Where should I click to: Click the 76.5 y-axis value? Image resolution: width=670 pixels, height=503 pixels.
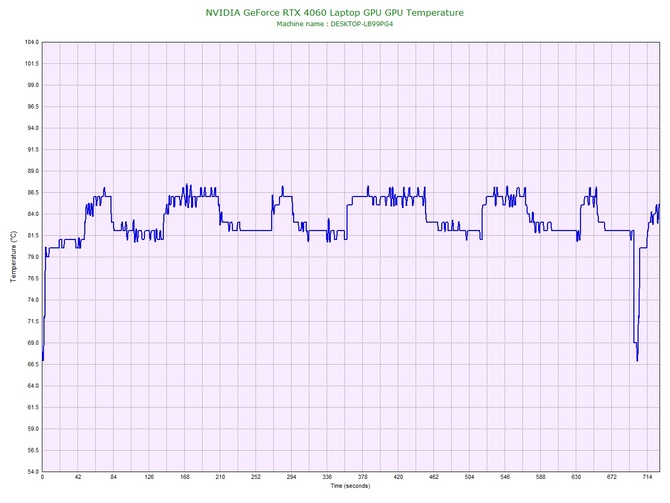click(x=32, y=279)
